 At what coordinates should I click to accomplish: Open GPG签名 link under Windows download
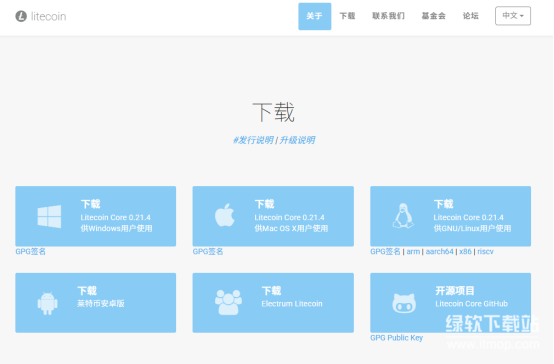click(x=30, y=252)
